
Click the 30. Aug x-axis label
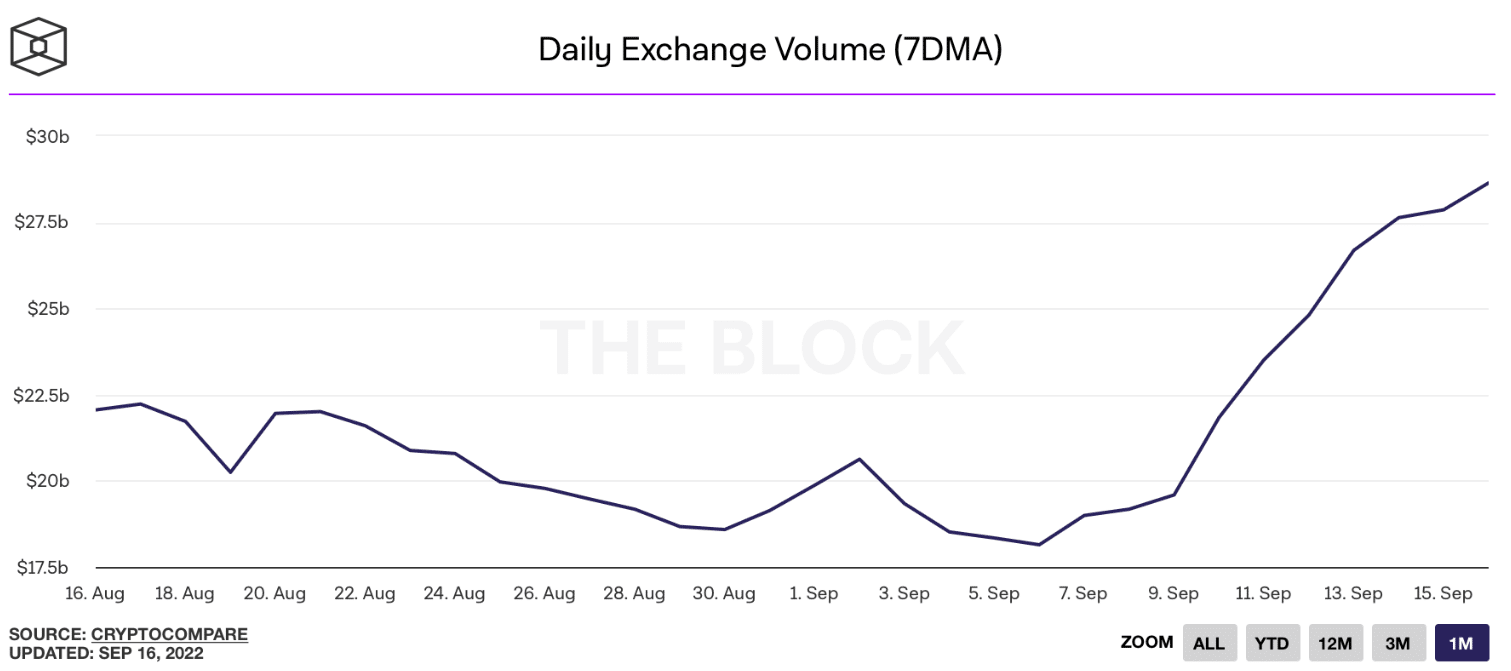point(724,594)
